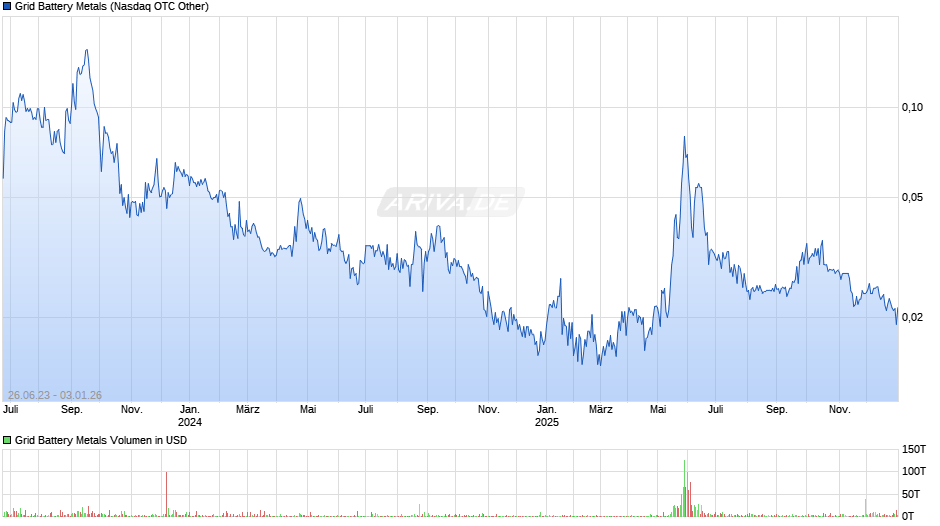This screenshot has height=526, width=940.
Task: Click the title 'Grid Battery Metals (Nasdaq OTC Other)'
Action: [x=112, y=7]
